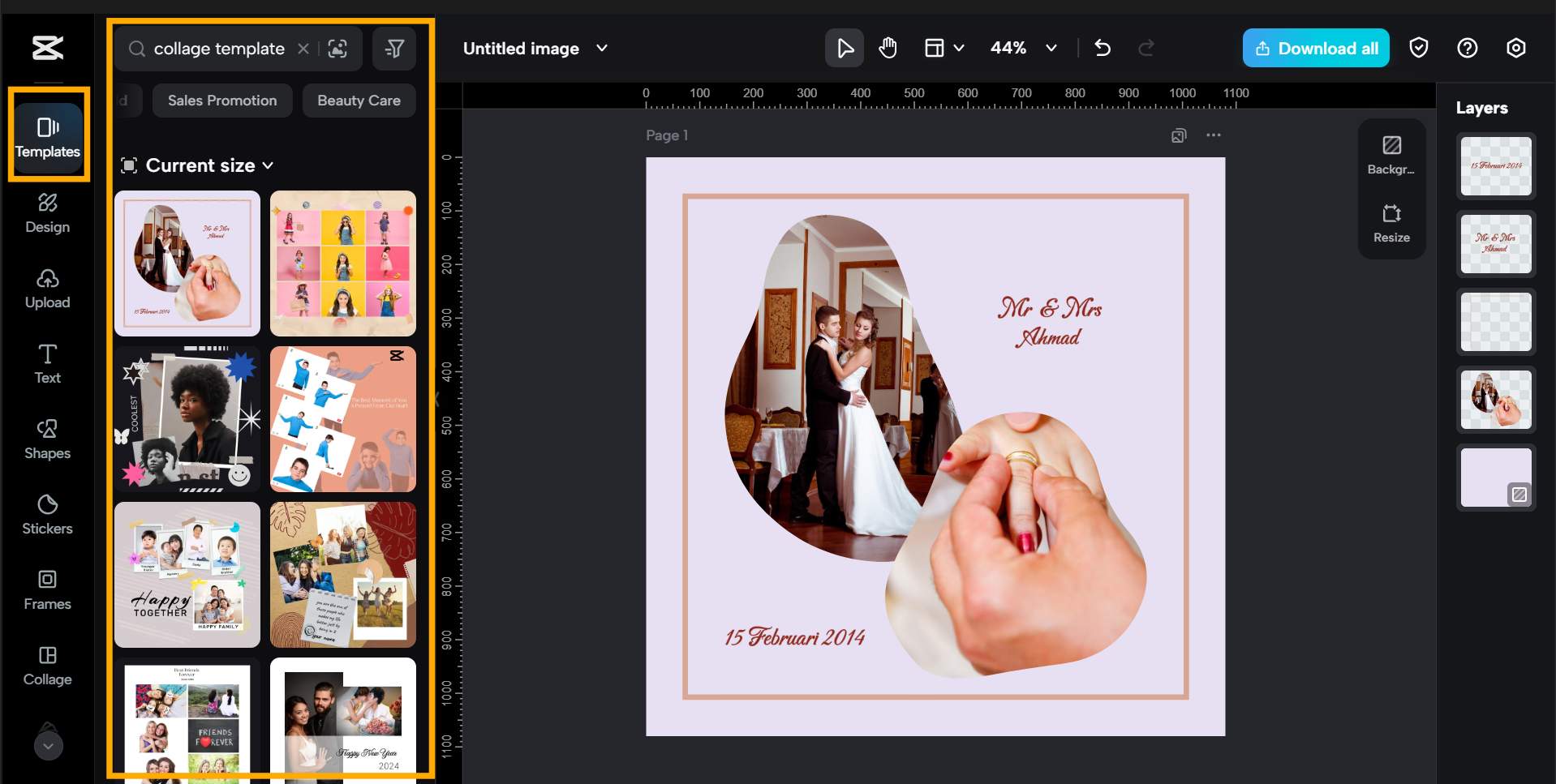Expand the Untitled image title menu
1556x784 pixels.
click(602, 49)
